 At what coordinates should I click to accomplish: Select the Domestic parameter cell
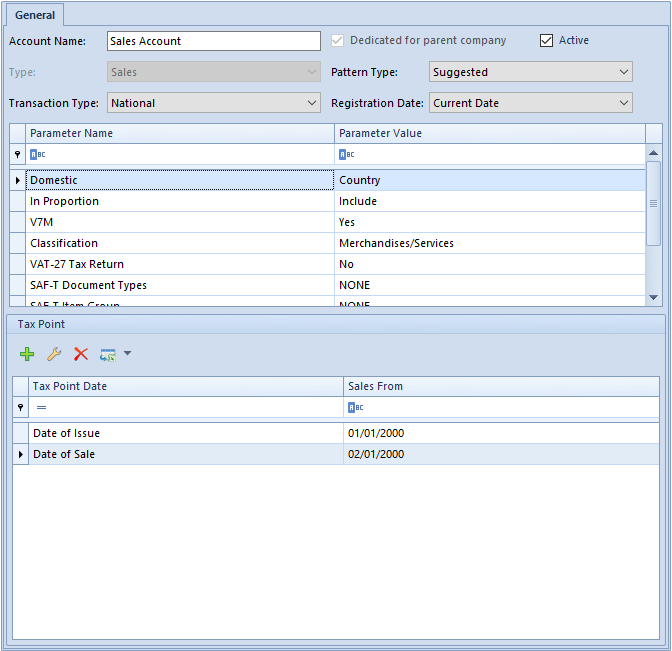180,180
